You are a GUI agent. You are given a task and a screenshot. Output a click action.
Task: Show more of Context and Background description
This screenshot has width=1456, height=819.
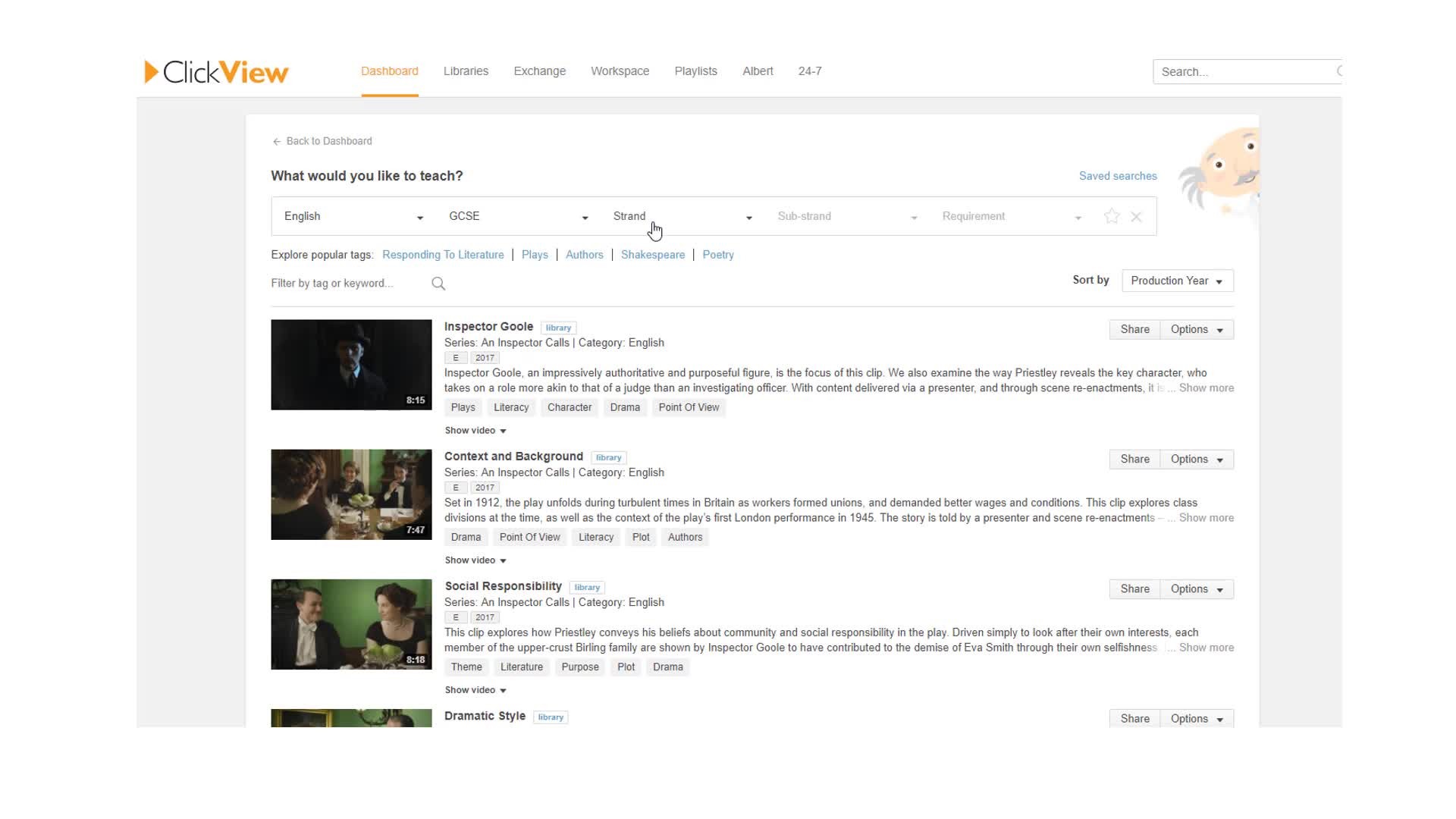pos(1207,518)
